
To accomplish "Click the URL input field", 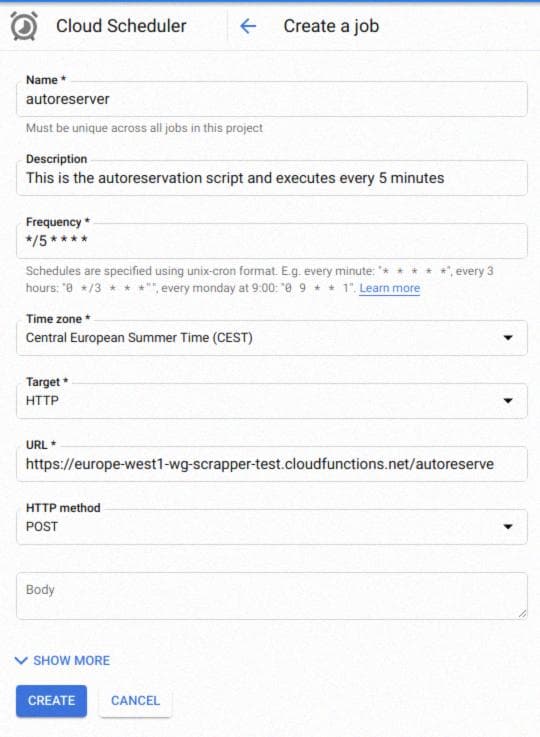I will pyautogui.click(x=272, y=464).
